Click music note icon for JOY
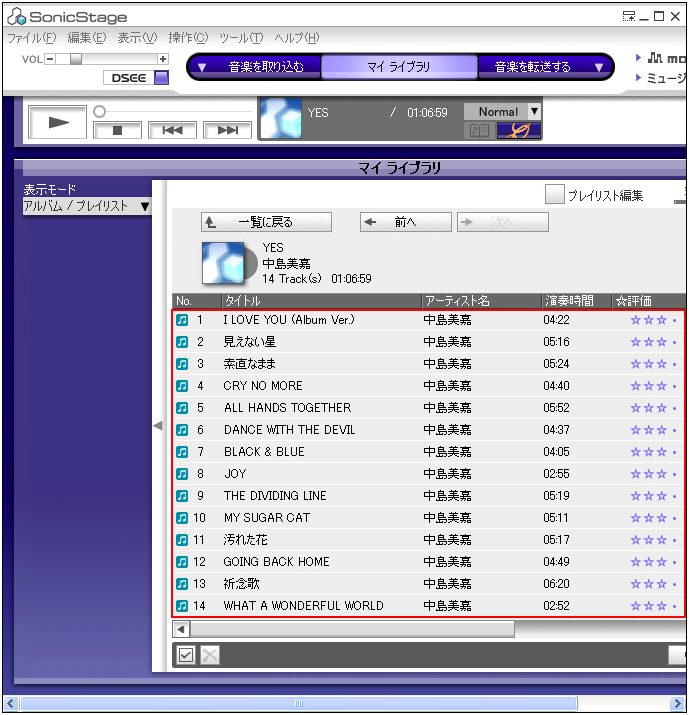The height and width of the screenshot is (715, 689). click(182, 474)
